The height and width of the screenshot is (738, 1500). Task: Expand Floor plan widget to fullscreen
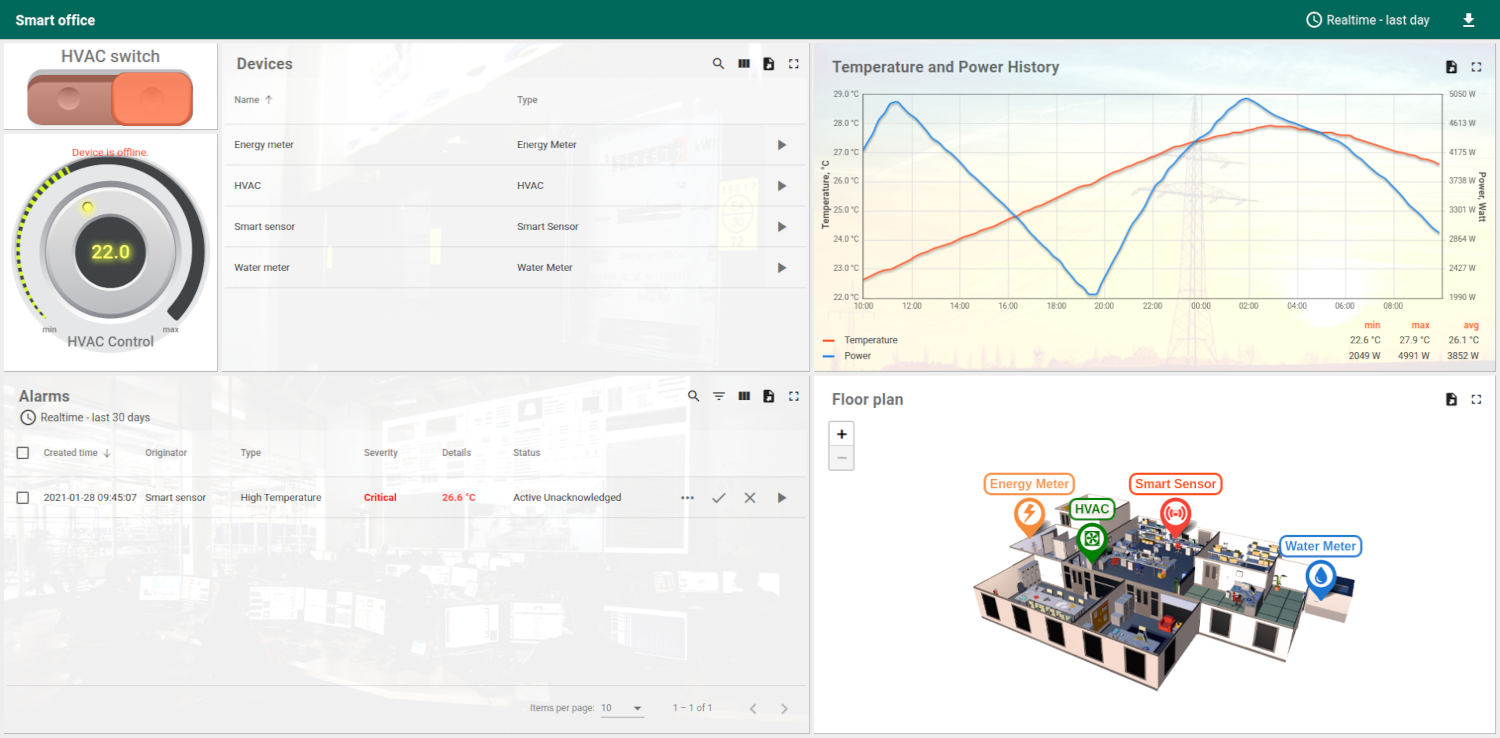[1476, 400]
